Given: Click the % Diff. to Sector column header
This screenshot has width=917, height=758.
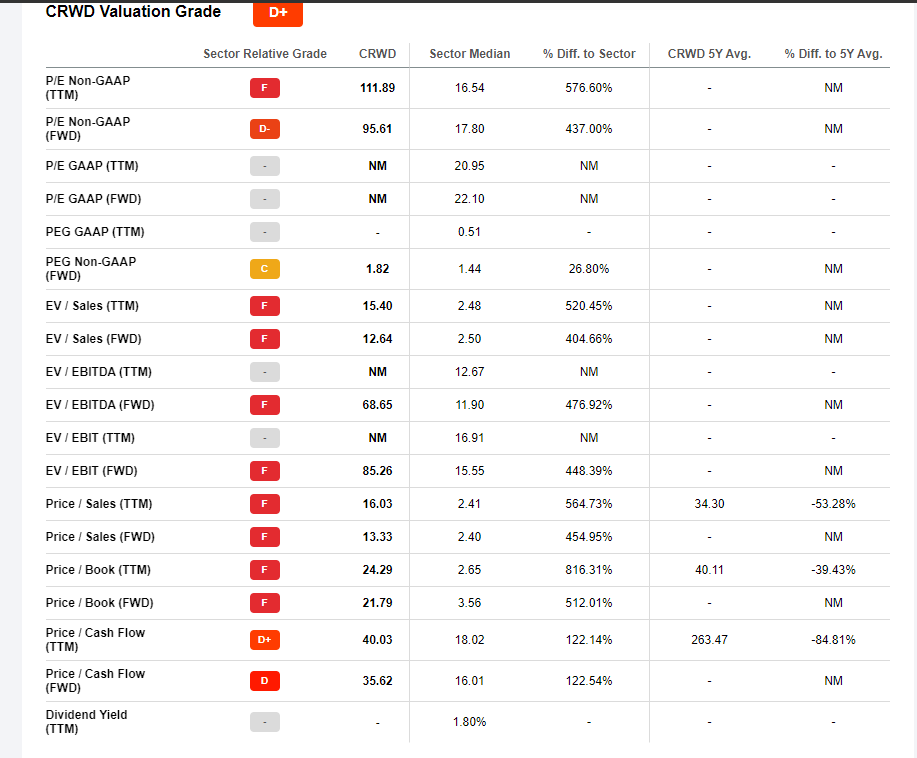Looking at the screenshot, I should [x=589, y=54].
